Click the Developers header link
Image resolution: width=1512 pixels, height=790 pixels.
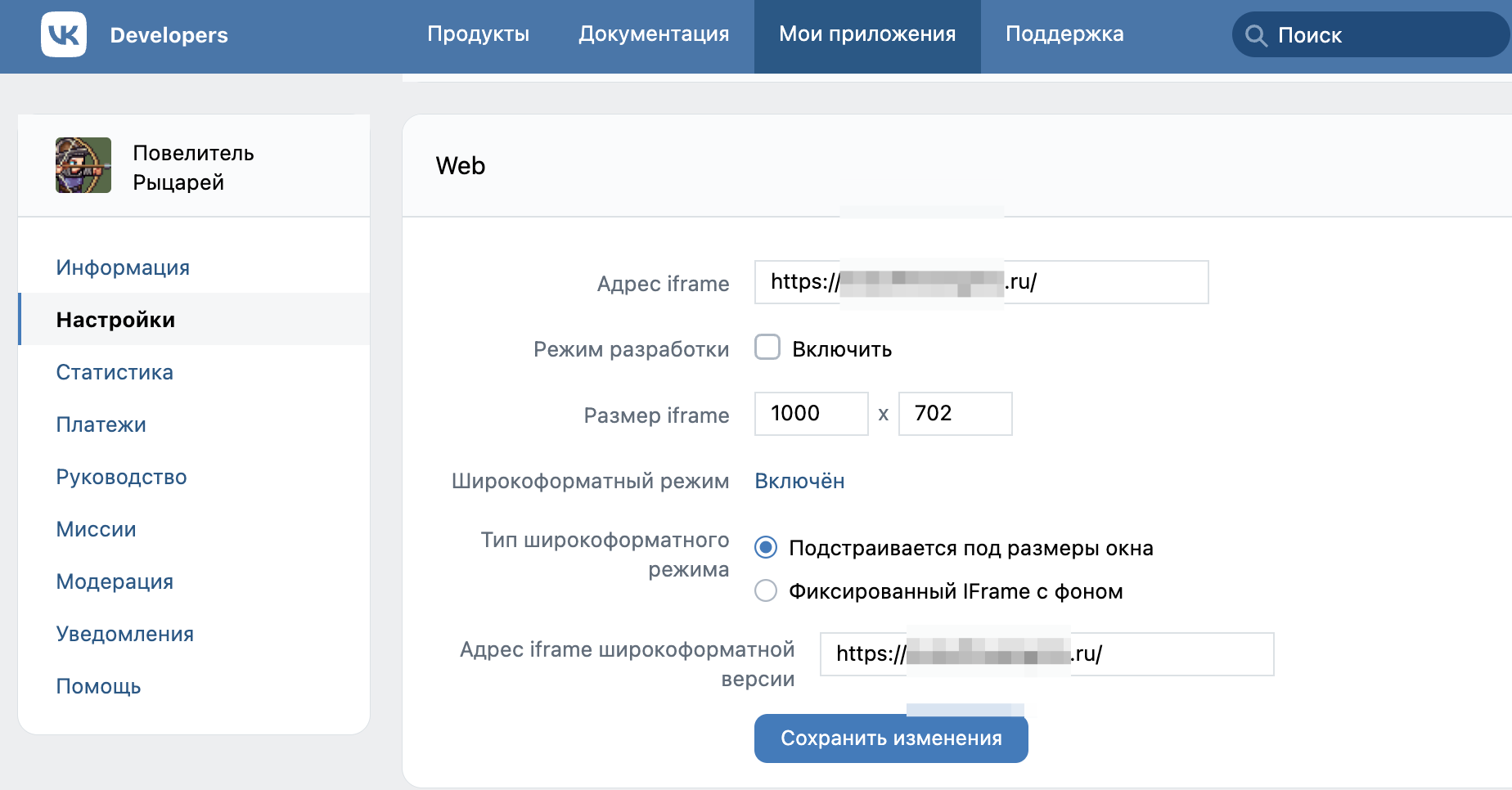pos(169,35)
